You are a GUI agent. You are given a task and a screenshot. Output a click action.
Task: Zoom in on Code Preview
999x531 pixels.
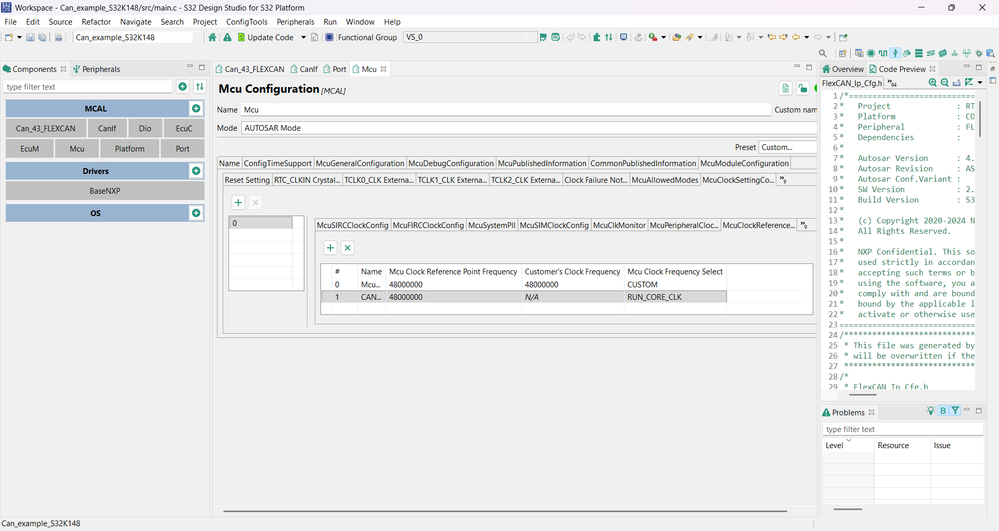pyautogui.click(x=933, y=83)
